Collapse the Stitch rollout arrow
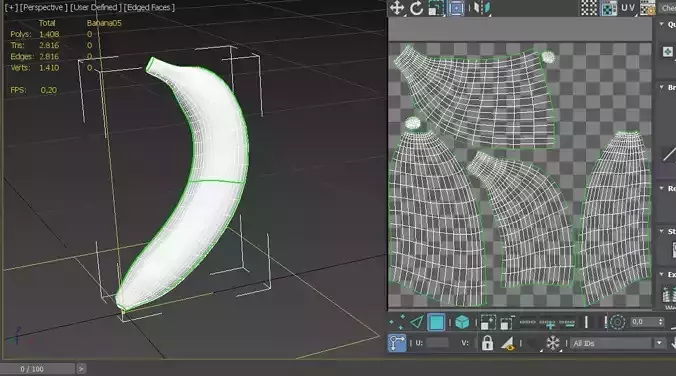This screenshot has height=376, width=676. pos(662,232)
